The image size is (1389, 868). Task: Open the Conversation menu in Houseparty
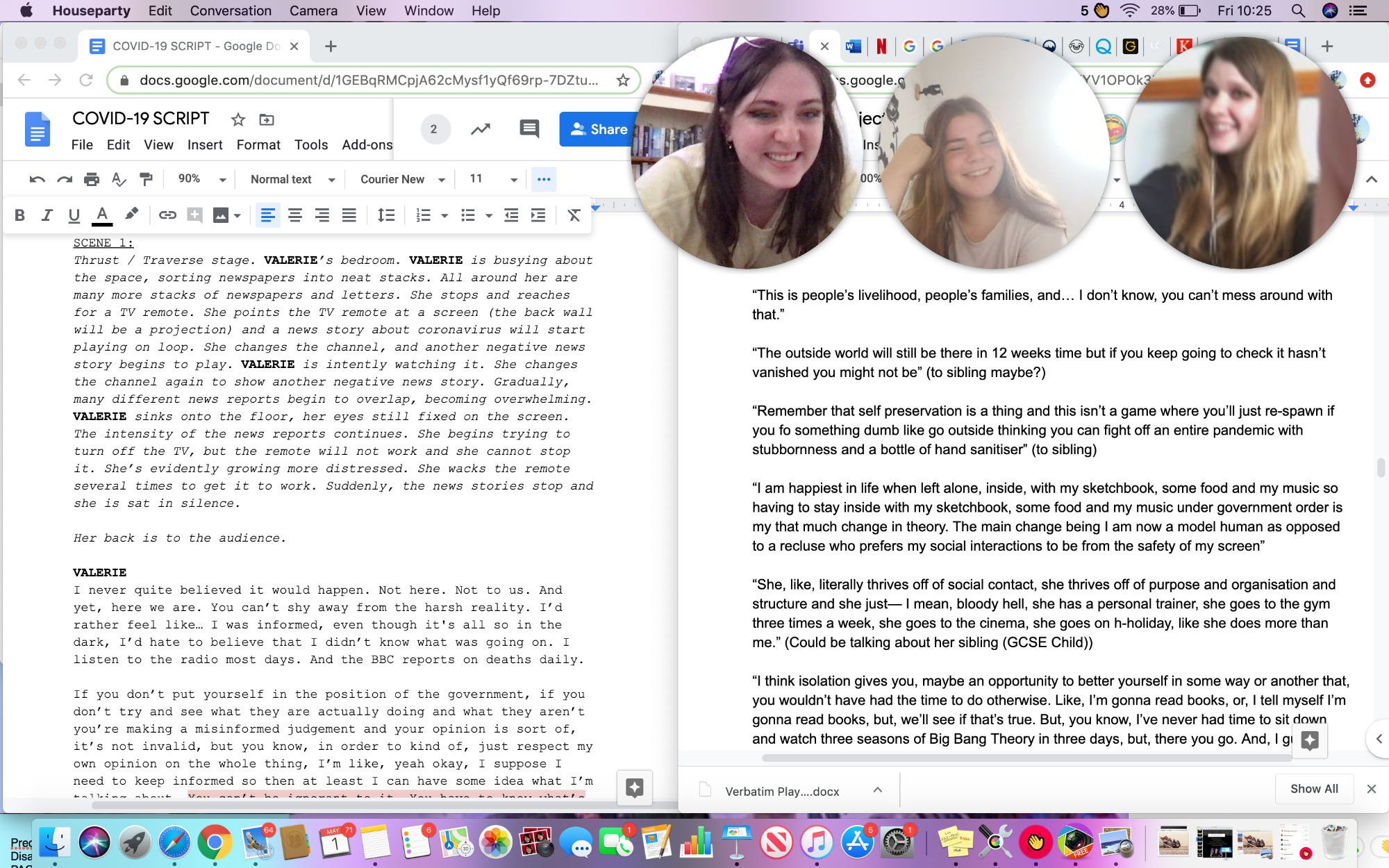tap(231, 10)
